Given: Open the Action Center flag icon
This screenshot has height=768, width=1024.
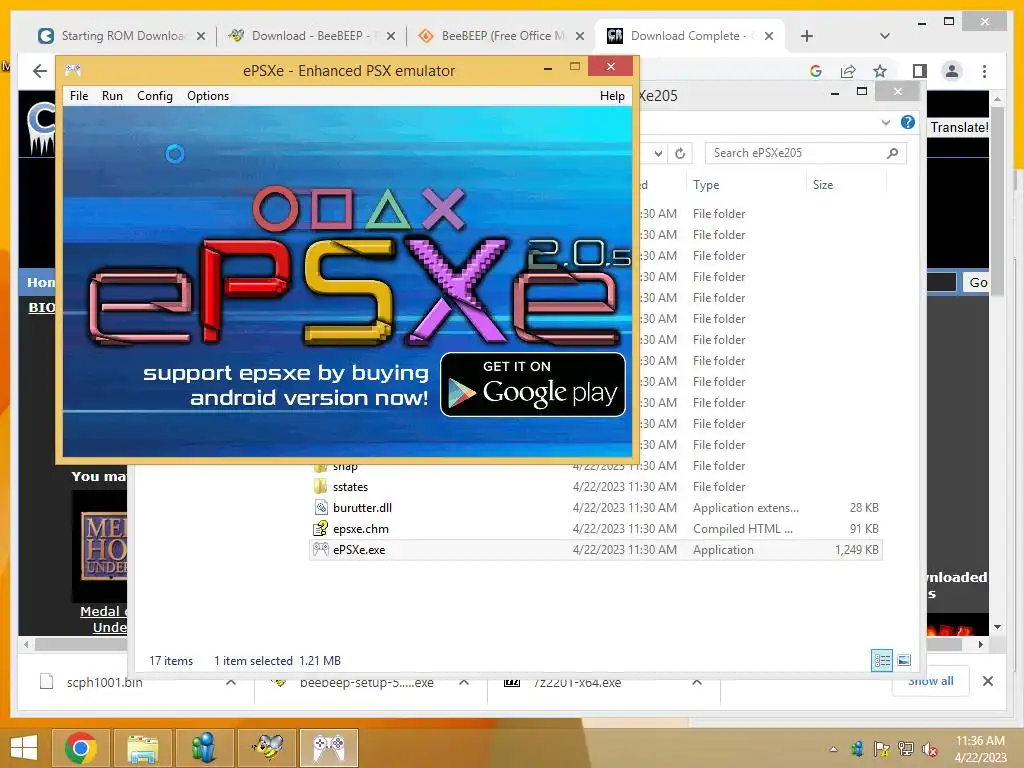Looking at the screenshot, I should coord(881,749).
